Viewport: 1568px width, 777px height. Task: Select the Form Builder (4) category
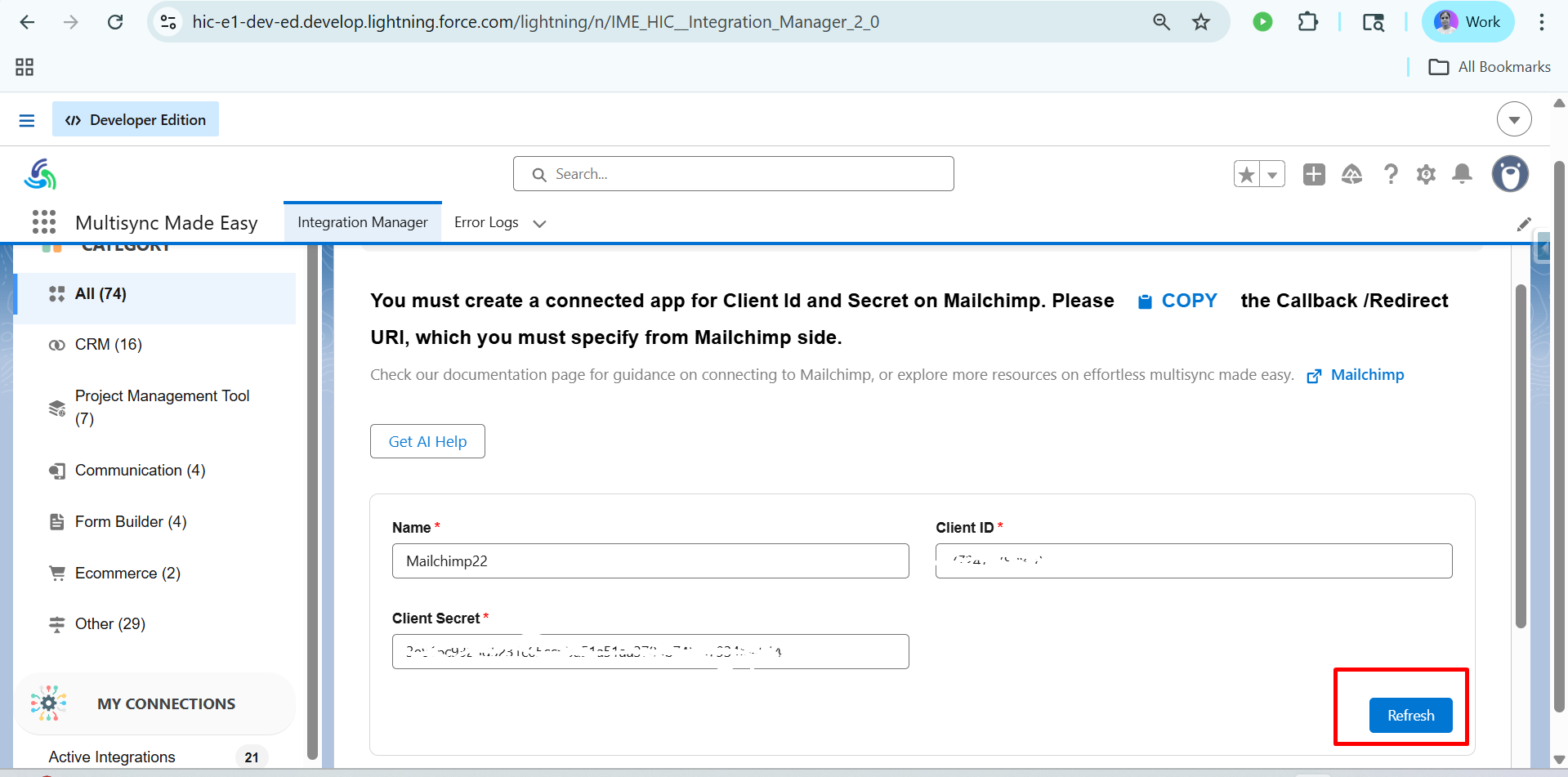[x=155, y=522]
